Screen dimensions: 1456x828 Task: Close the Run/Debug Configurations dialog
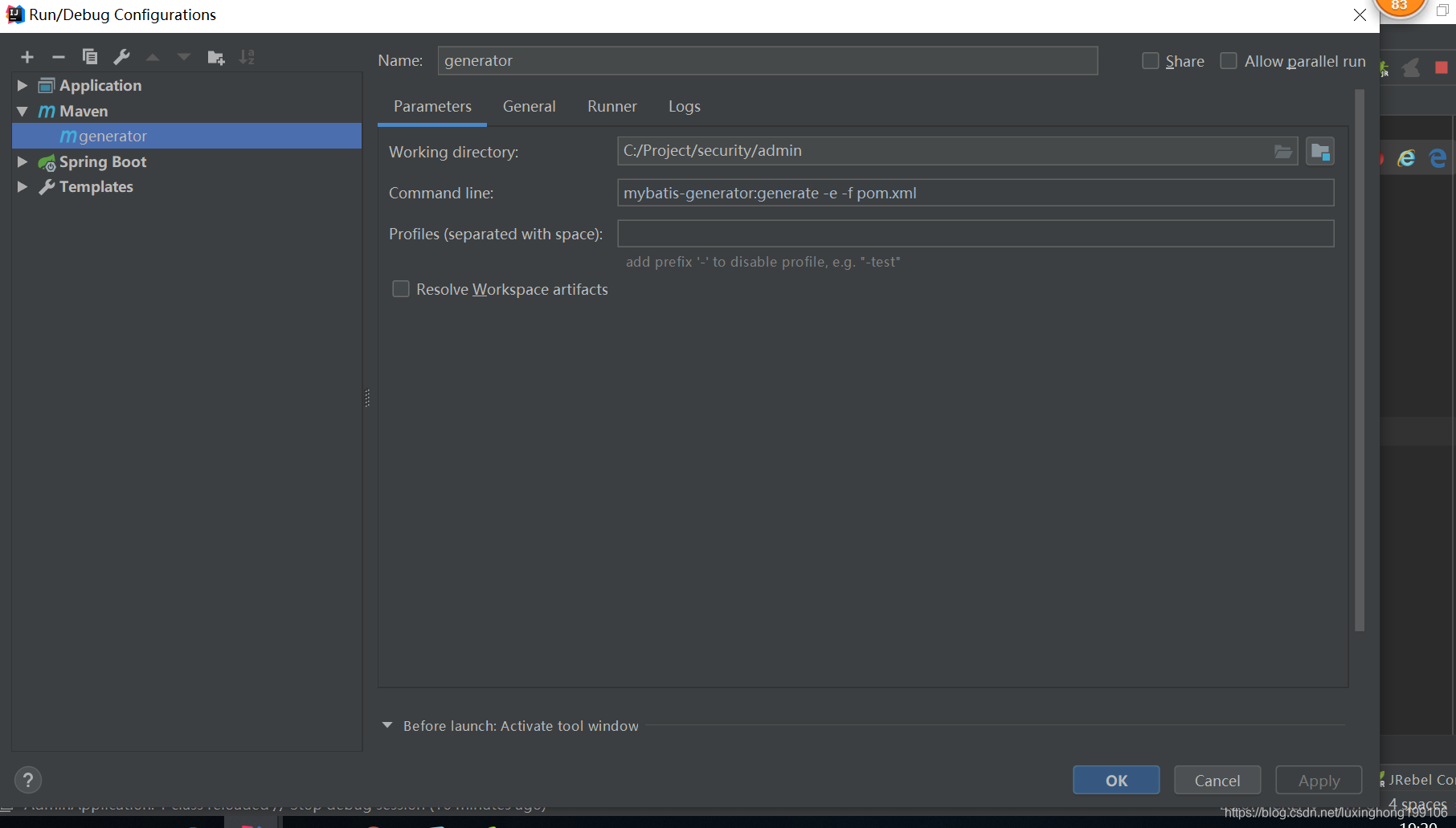pyautogui.click(x=1360, y=15)
